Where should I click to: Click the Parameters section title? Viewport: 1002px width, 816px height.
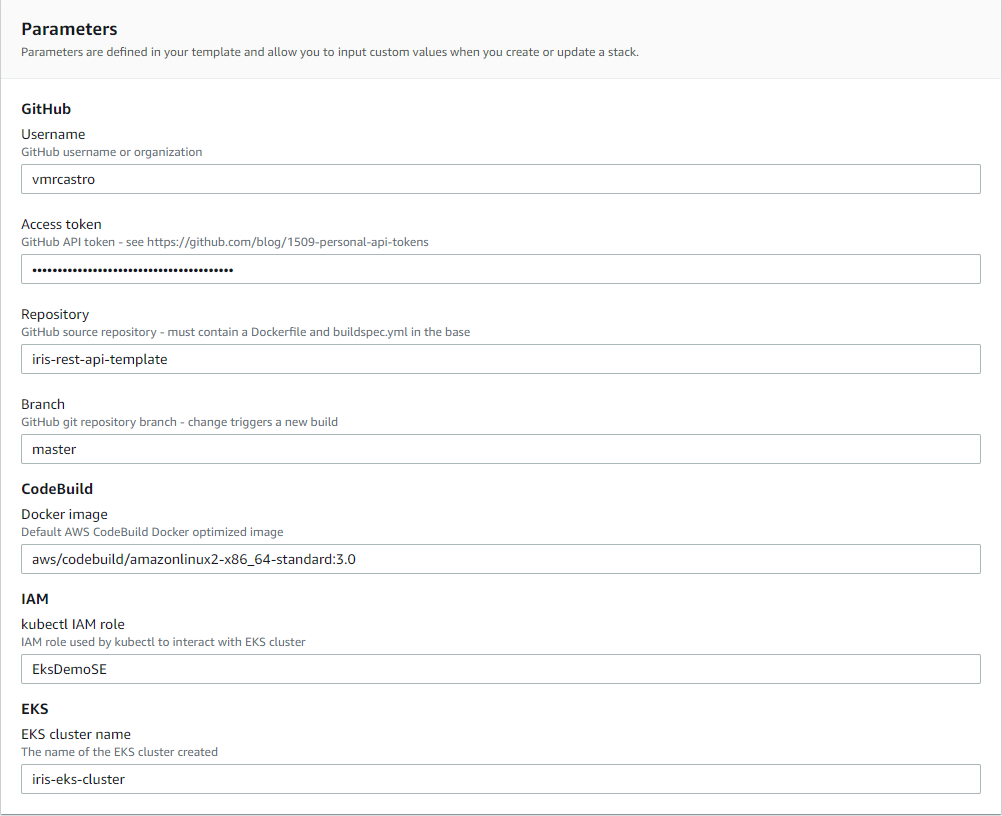click(x=69, y=29)
